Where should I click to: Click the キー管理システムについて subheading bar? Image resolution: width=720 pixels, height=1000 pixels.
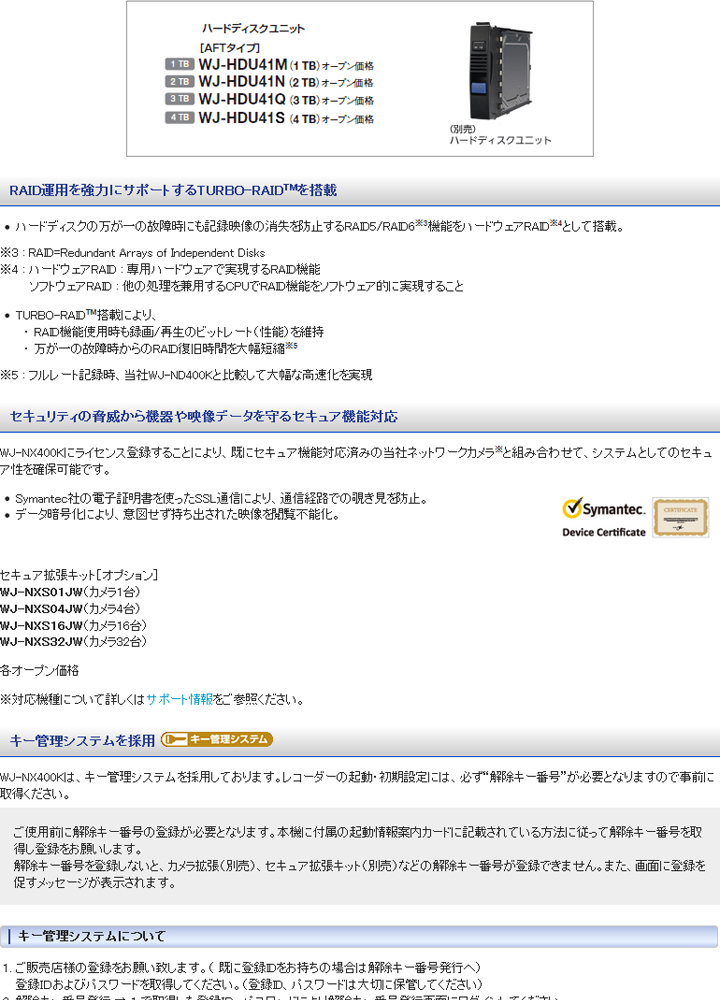pyautogui.click(x=359, y=936)
